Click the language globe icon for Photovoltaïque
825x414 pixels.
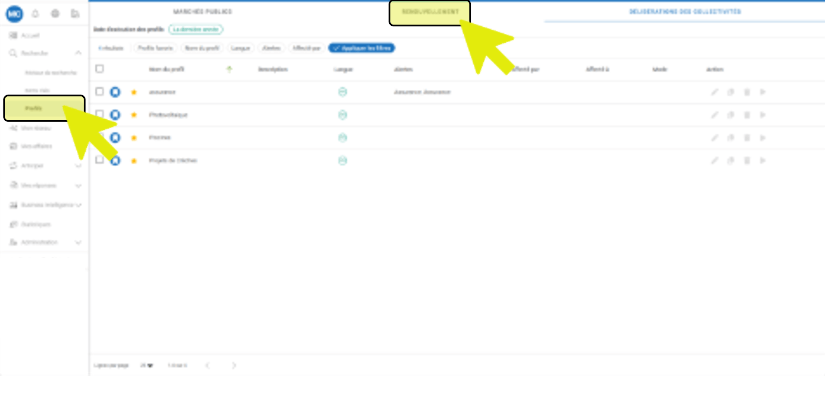[x=342, y=115]
